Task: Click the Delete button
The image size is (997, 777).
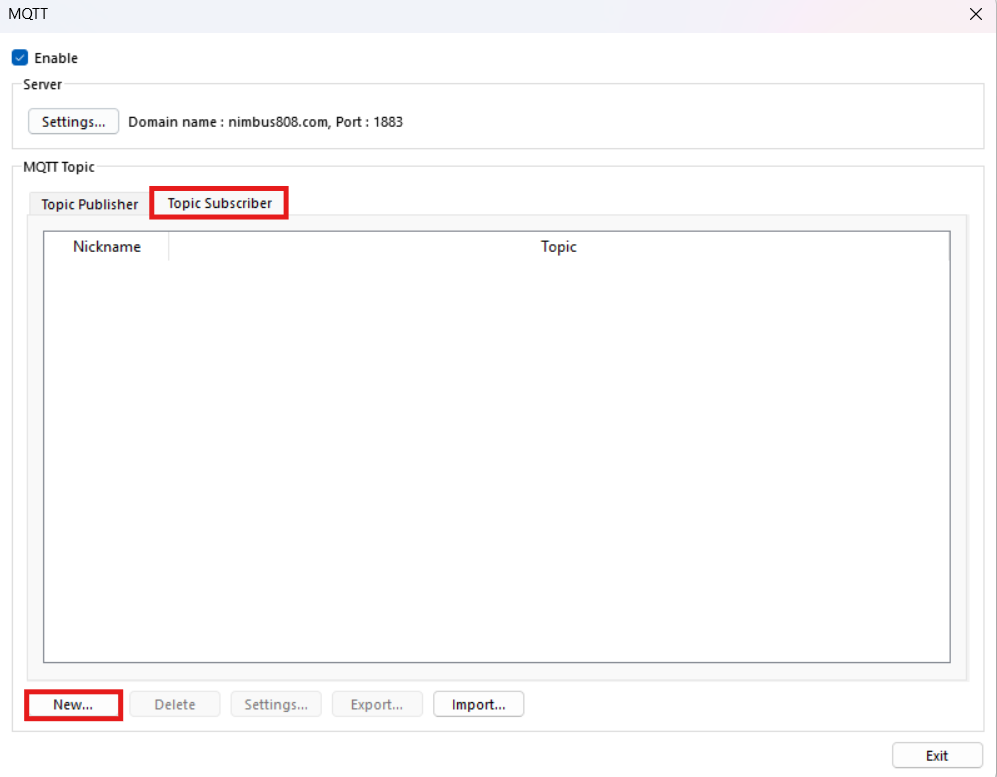Action: pos(174,704)
